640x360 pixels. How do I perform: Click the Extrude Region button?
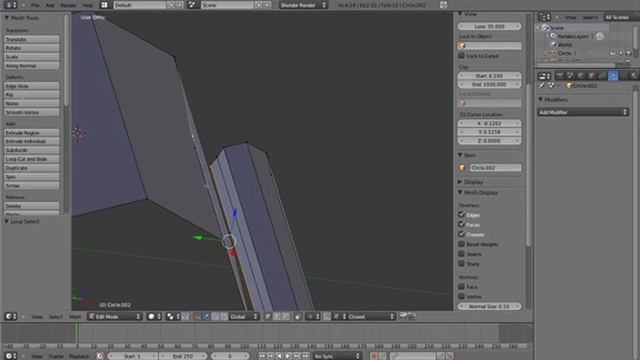tap(32, 133)
